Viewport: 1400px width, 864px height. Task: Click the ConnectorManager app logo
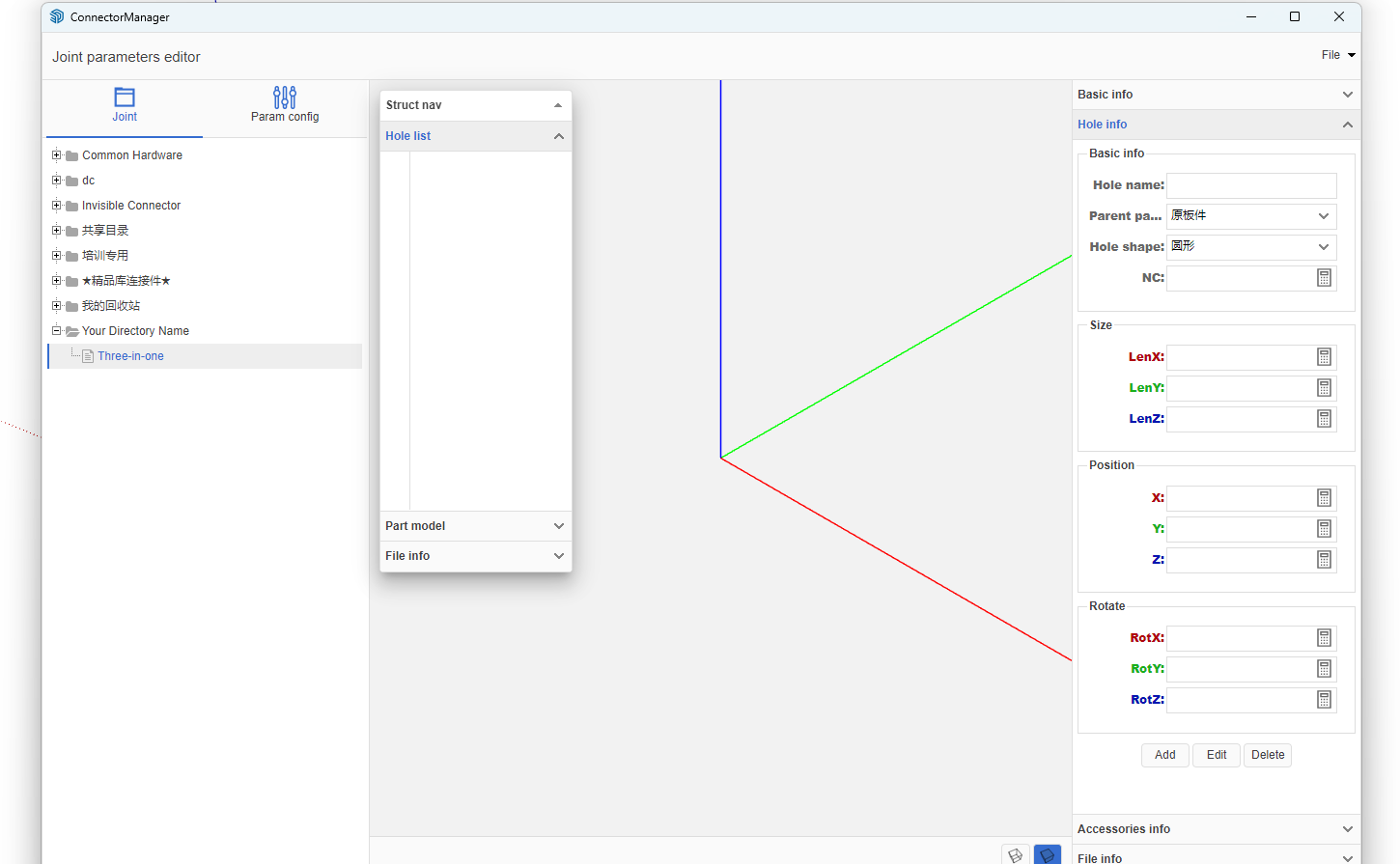[57, 16]
